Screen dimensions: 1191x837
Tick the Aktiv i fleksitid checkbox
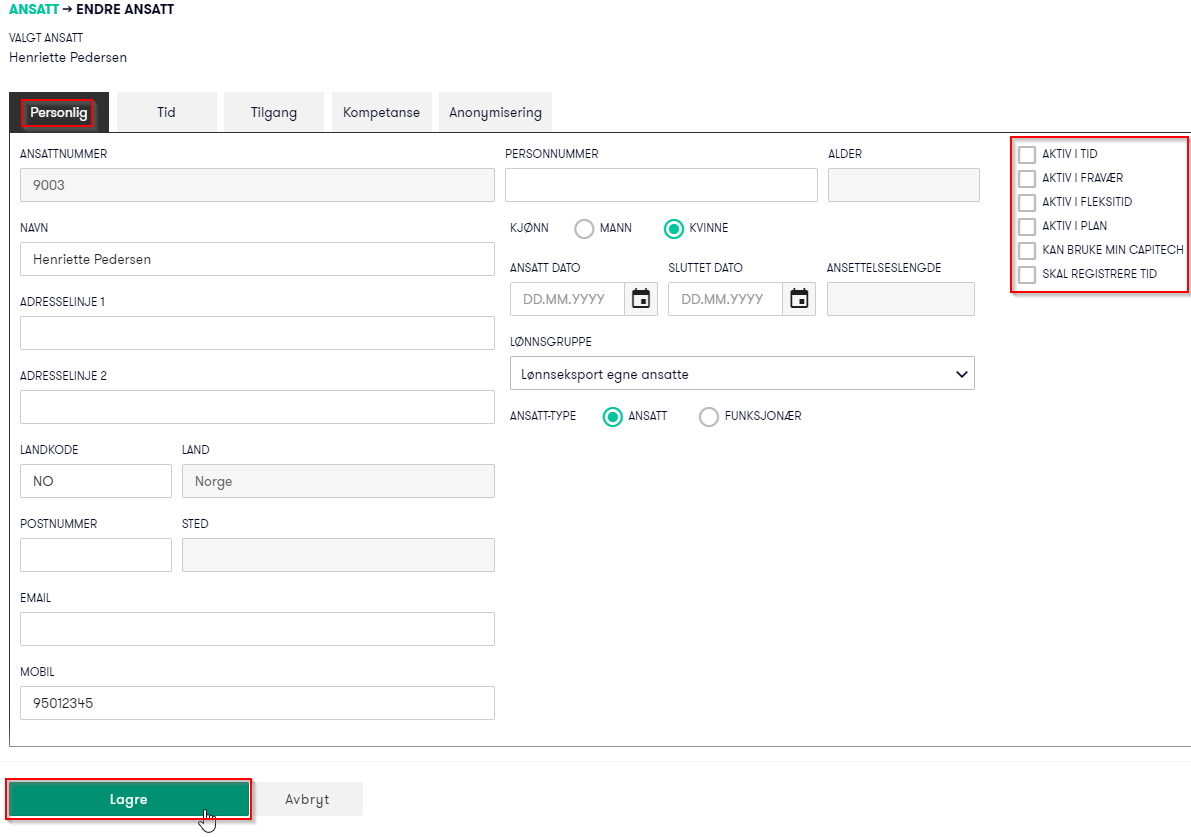1027,203
